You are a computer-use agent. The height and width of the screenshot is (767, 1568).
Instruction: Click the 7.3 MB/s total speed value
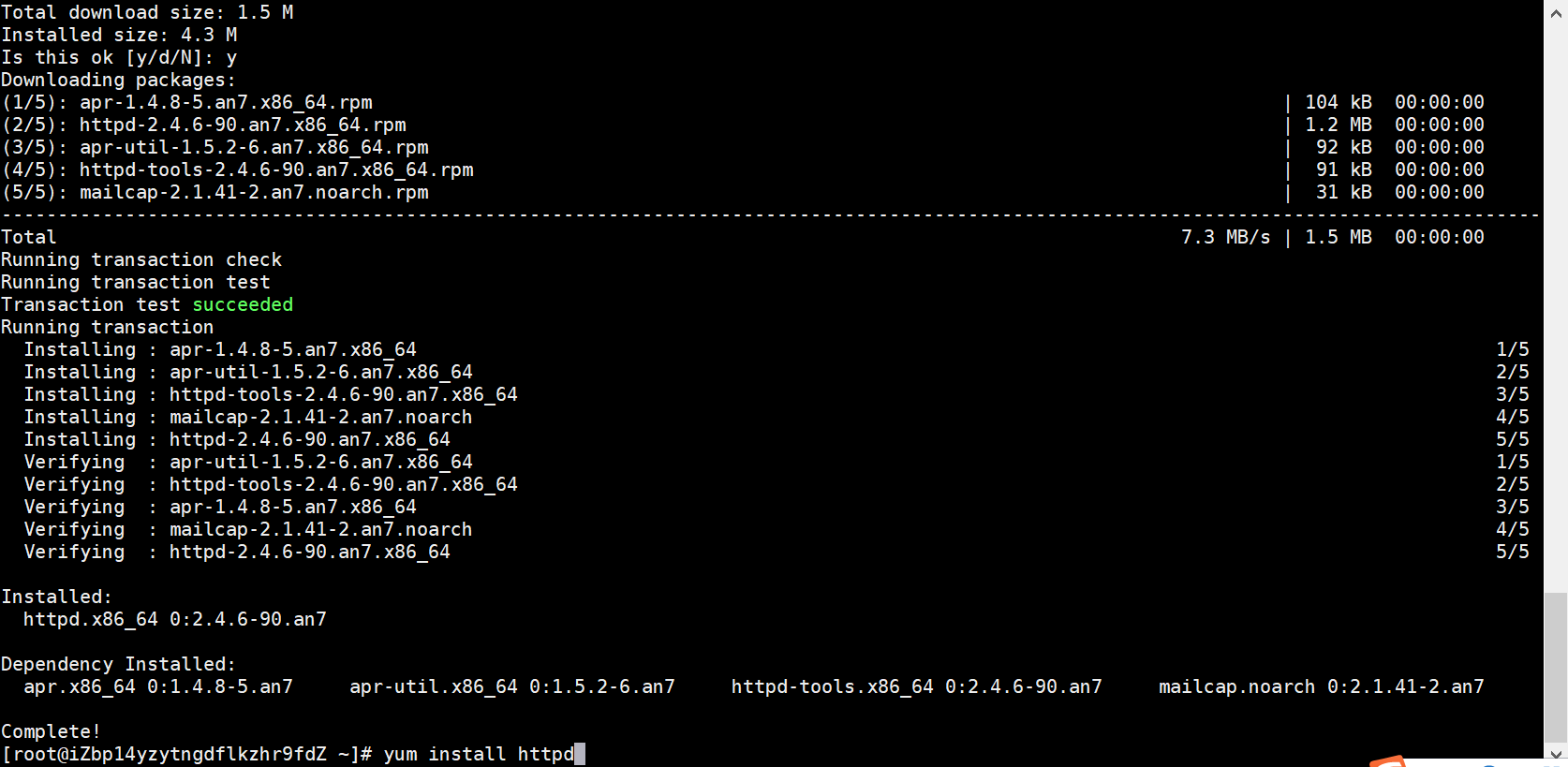(x=1226, y=237)
